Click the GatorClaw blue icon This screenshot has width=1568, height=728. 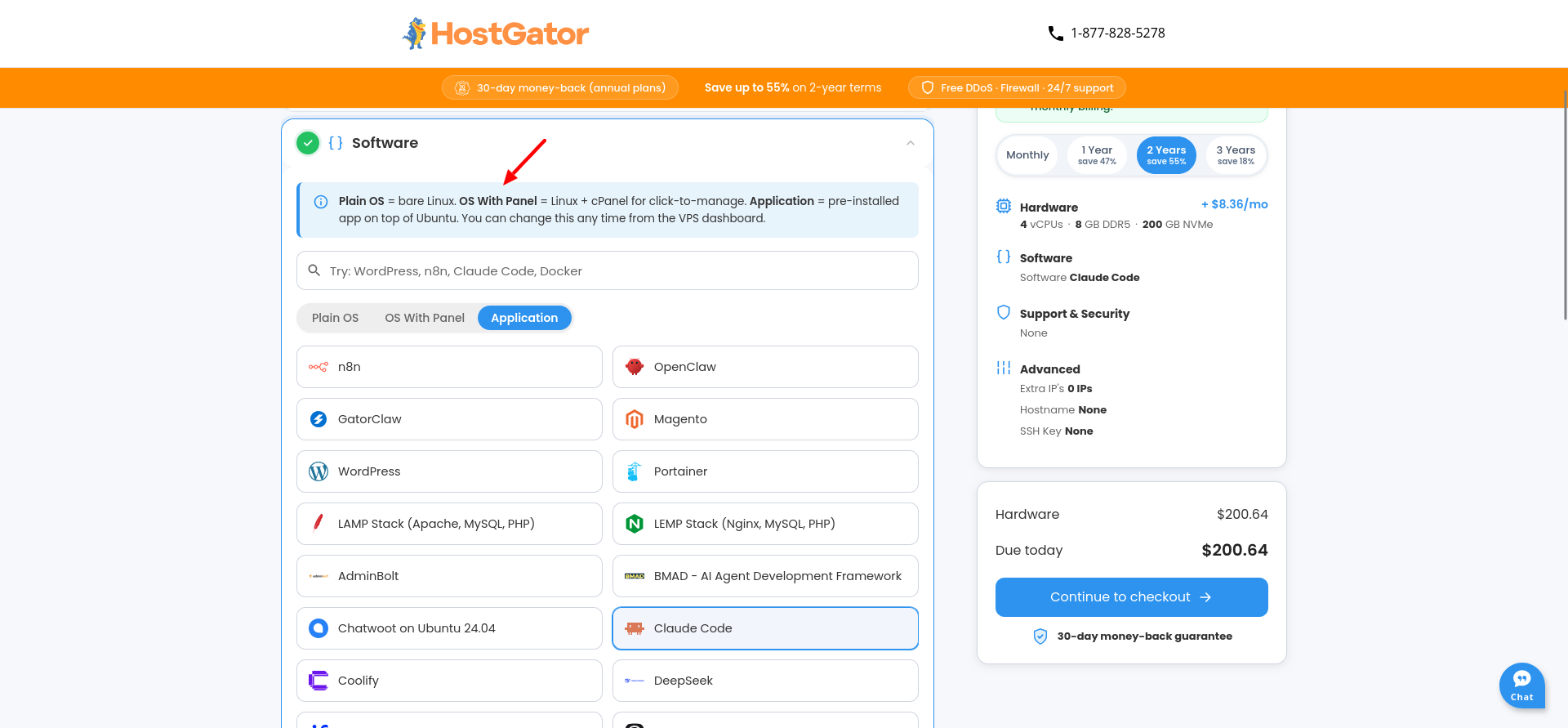coord(318,419)
